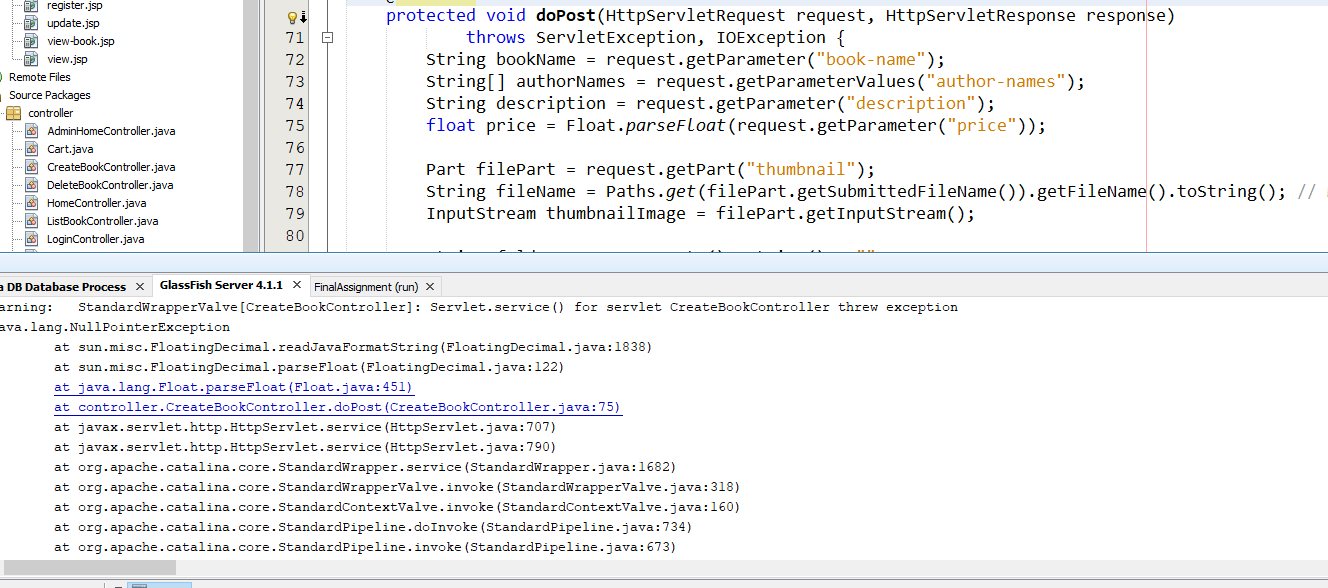Follow the CreateBookController.java:75 stack trace link
1328x588 pixels.
(x=338, y=407)
